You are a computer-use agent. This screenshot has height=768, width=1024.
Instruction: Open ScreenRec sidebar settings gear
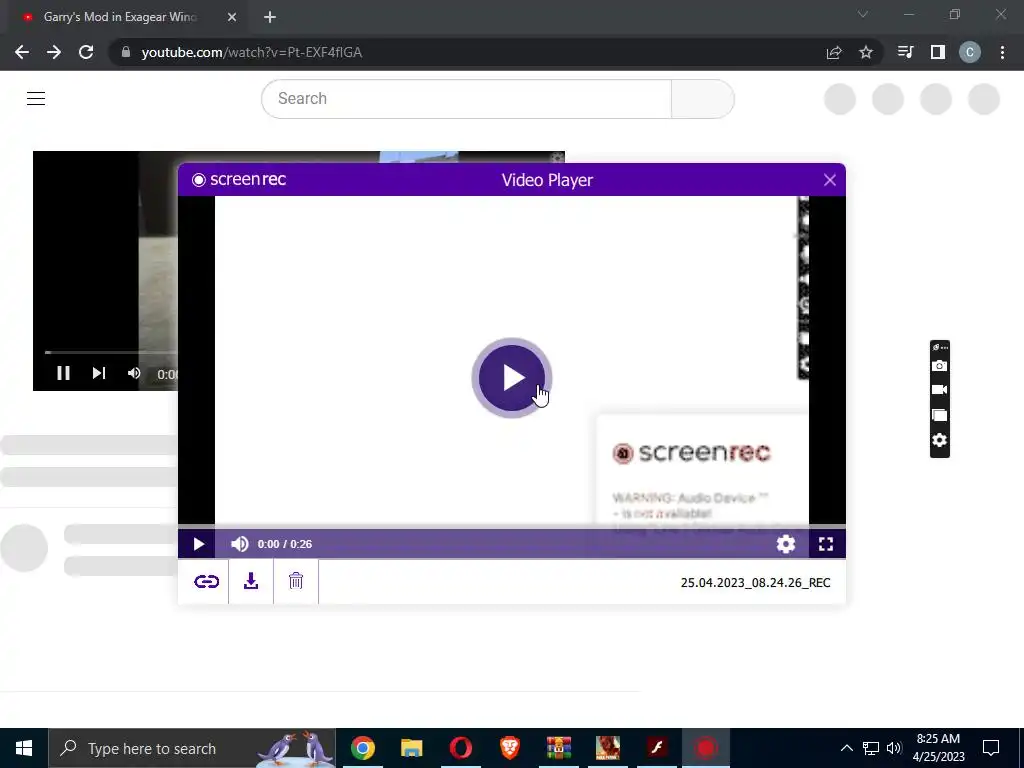[x=939, y=440]
